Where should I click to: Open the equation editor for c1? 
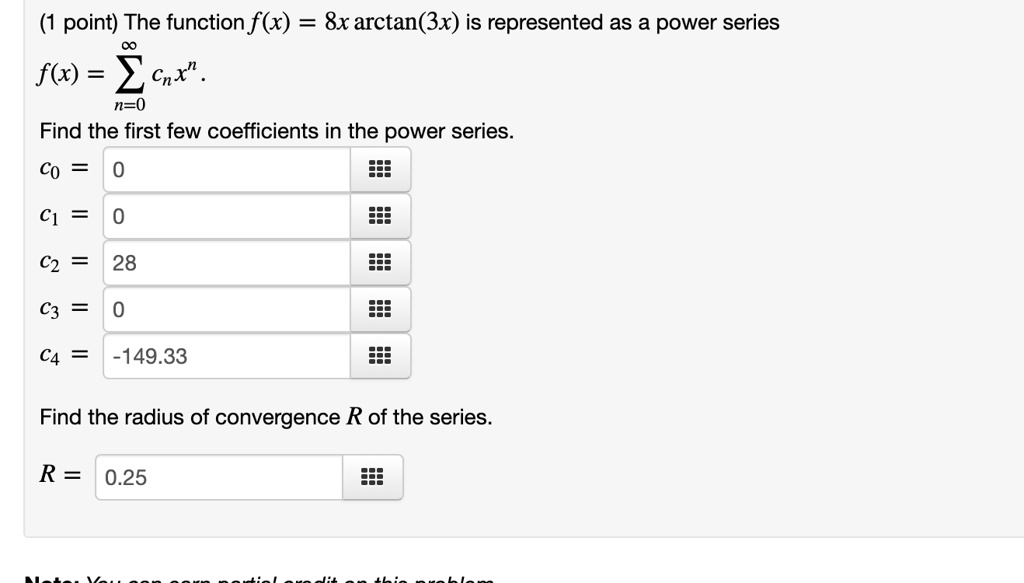coord(380,216)
